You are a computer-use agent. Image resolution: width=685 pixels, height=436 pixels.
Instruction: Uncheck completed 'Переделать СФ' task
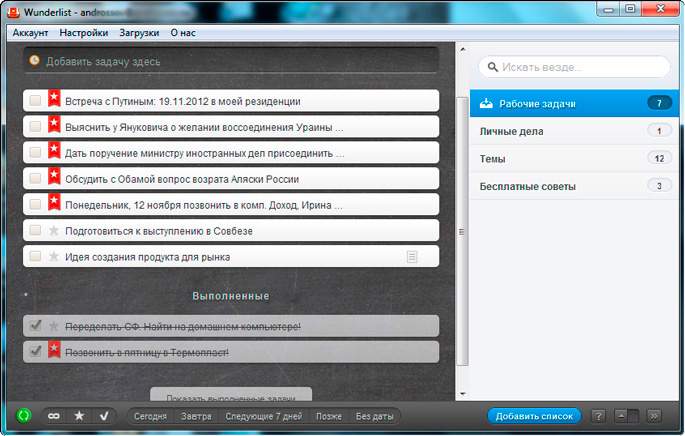35,325
